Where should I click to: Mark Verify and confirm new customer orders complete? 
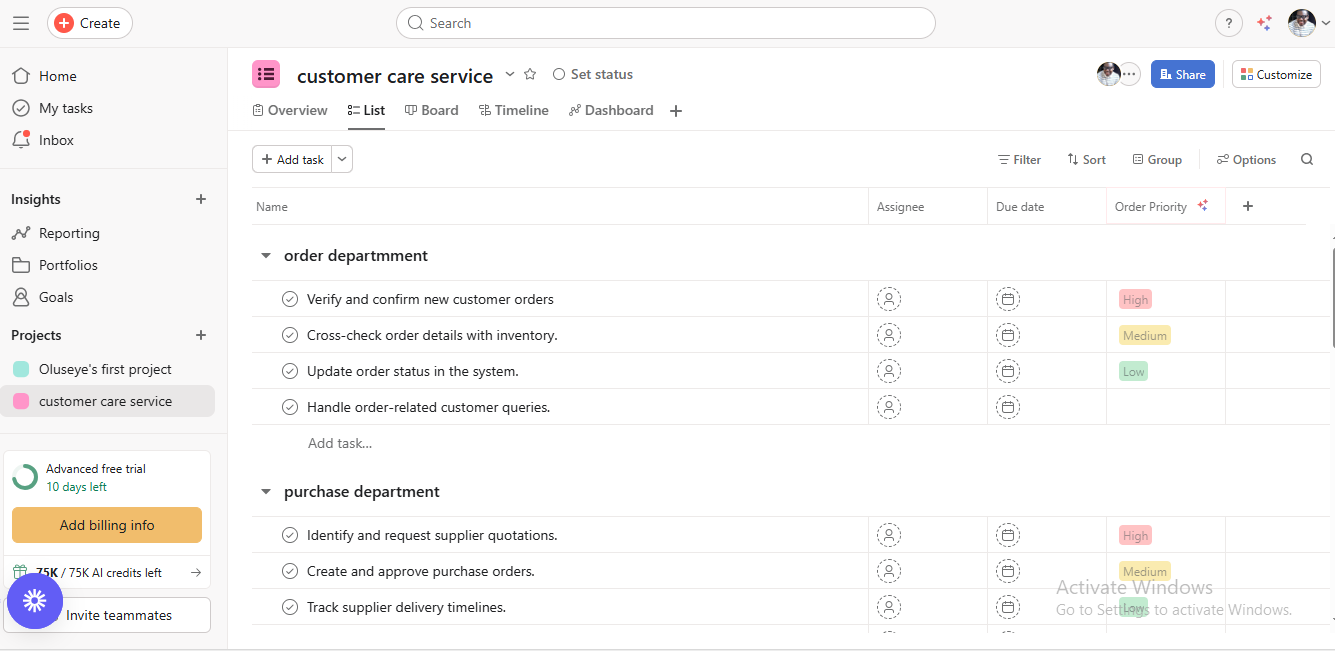pos(290,299)
